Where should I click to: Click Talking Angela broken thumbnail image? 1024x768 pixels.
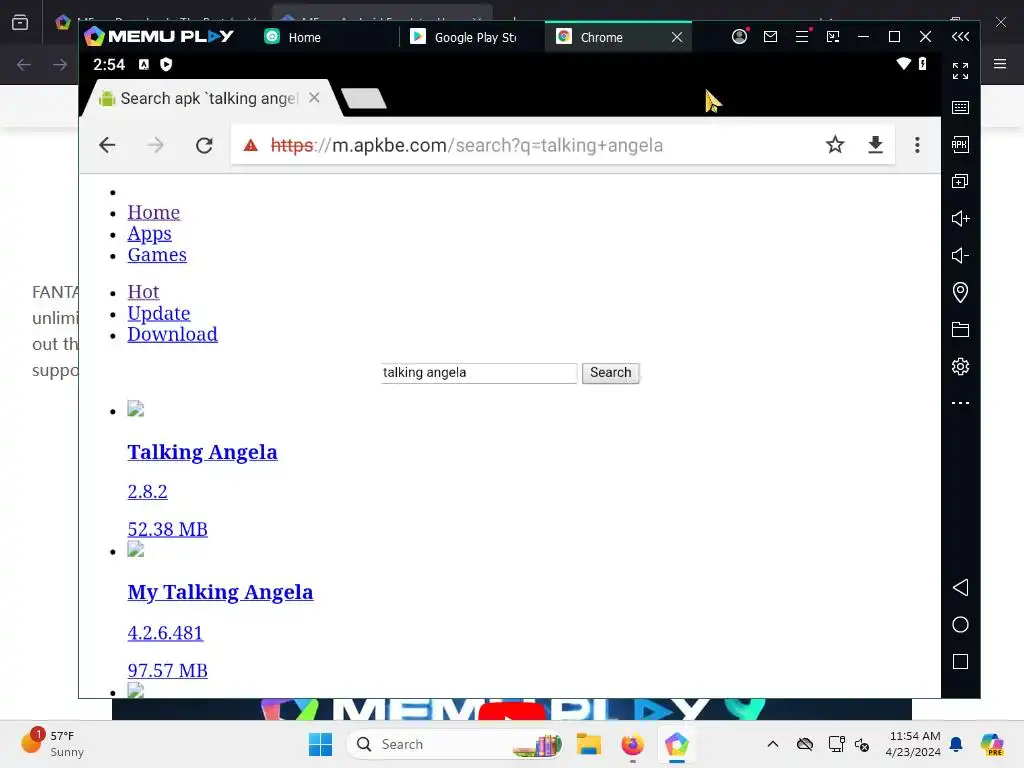(135, 409)
